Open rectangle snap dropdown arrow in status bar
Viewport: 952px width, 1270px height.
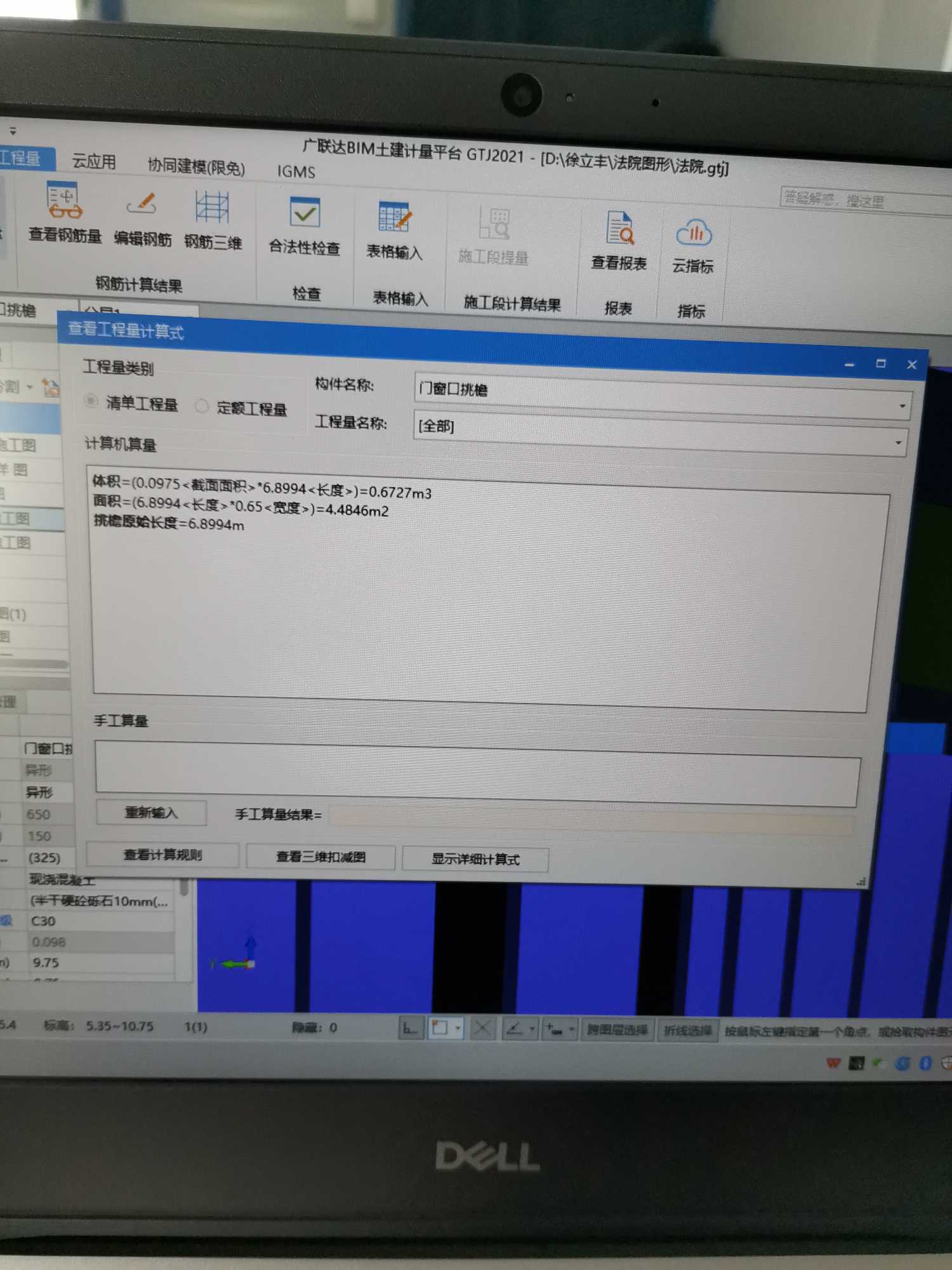458,1028
